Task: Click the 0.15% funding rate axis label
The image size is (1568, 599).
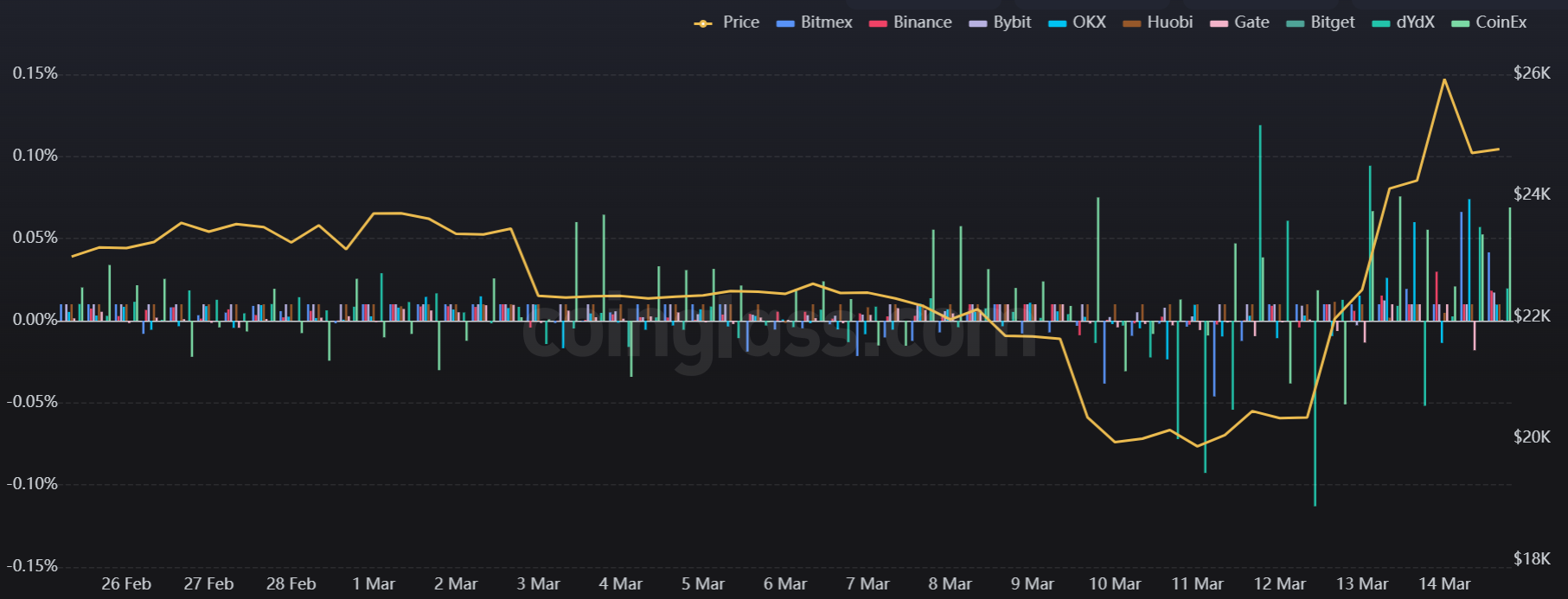Action: [35, 73]
